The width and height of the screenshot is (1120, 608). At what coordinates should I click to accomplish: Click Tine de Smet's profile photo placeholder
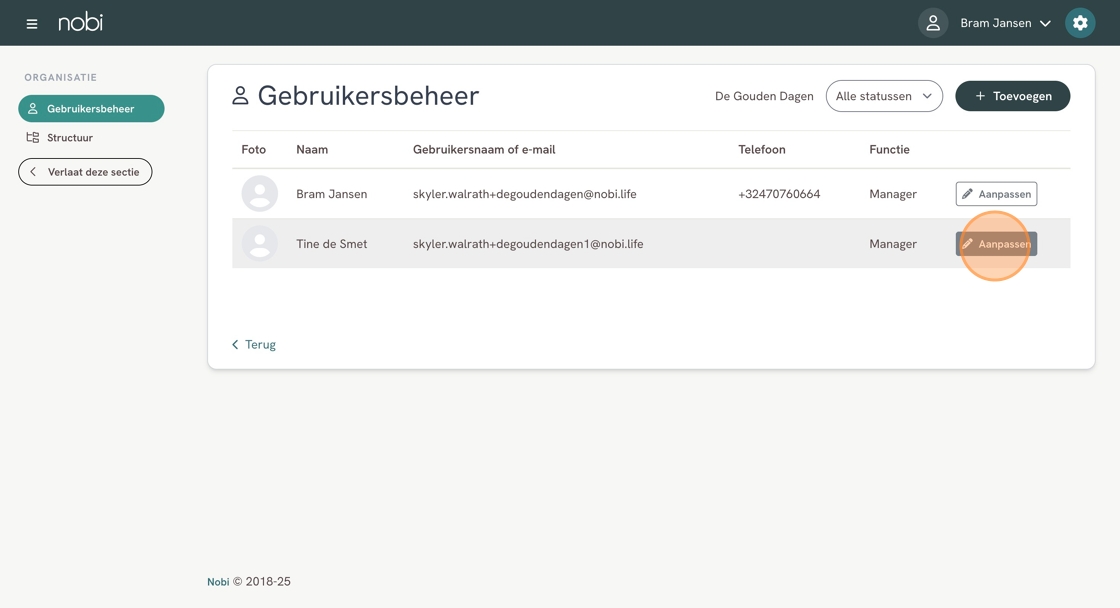point(260,244)
